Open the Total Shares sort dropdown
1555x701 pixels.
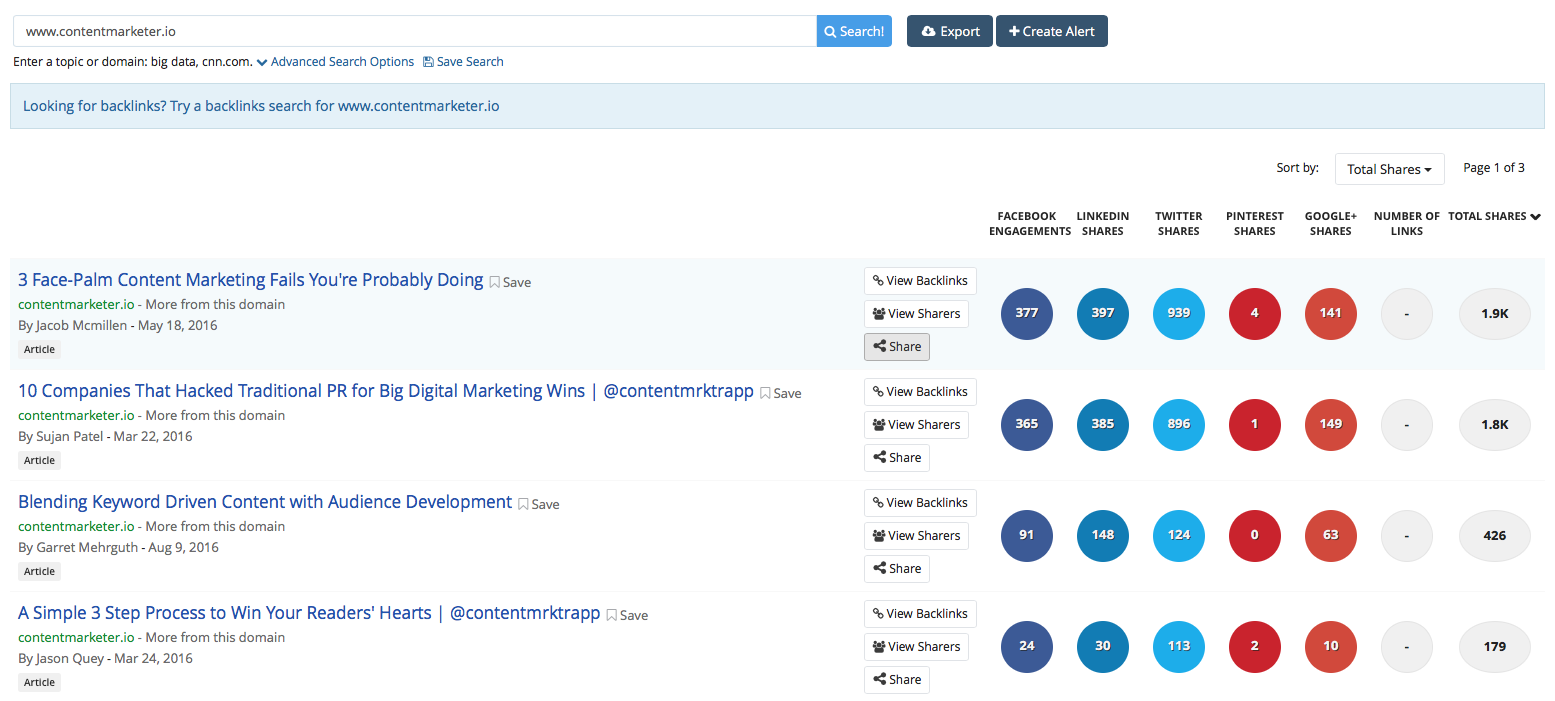[1389, 169]
